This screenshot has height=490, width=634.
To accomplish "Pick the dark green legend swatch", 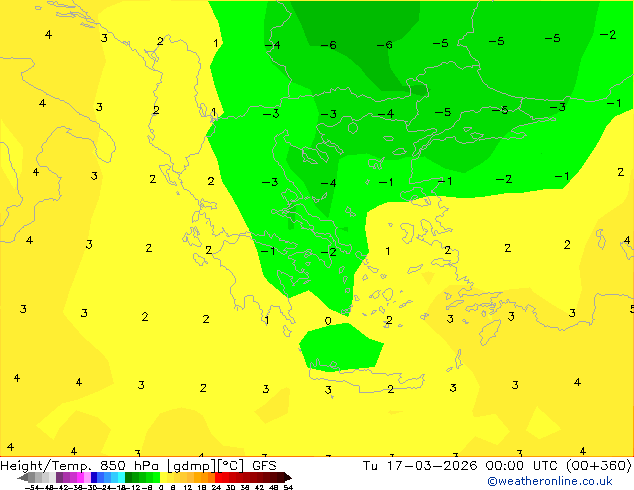I will [129, 478].
